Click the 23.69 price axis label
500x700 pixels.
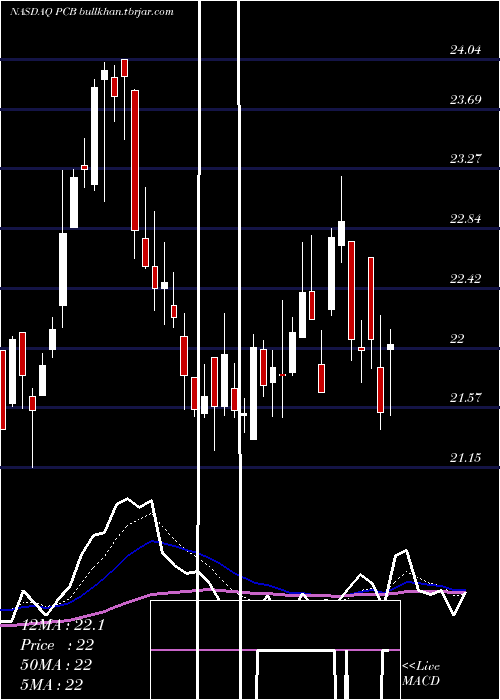pos(465,99)
